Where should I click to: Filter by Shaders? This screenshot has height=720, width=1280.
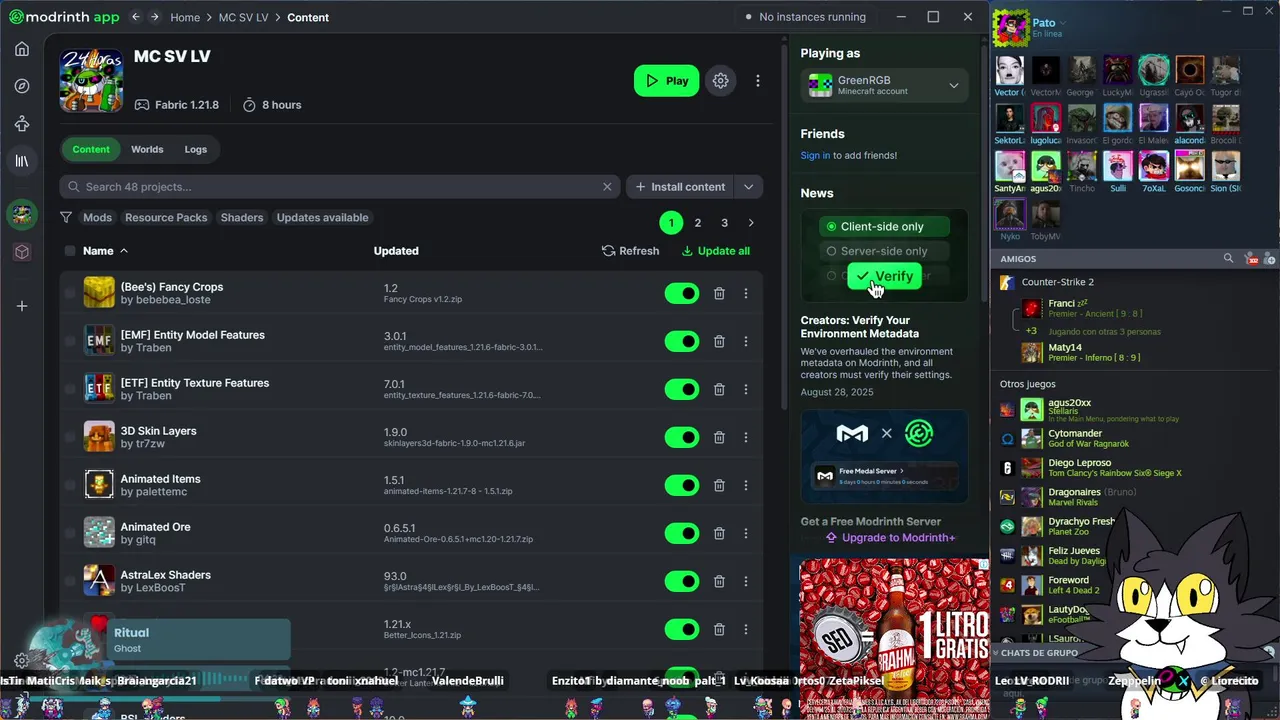click(x=242, y=217)
